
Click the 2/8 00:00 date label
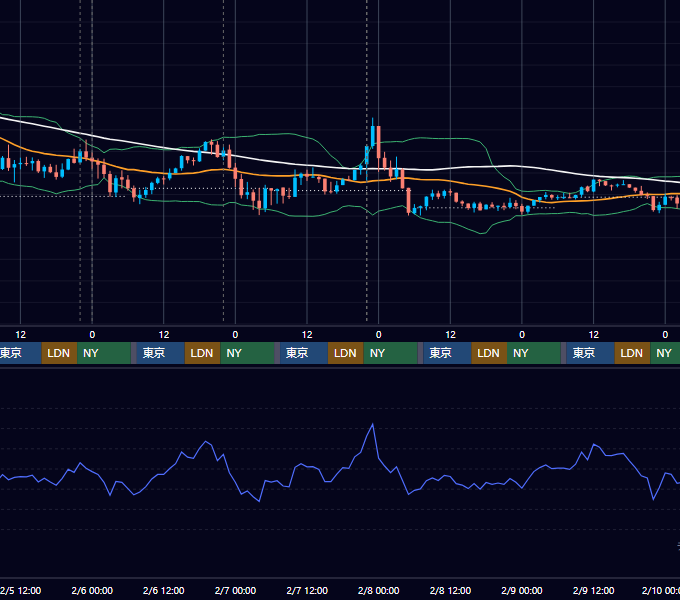click(379, 590)
